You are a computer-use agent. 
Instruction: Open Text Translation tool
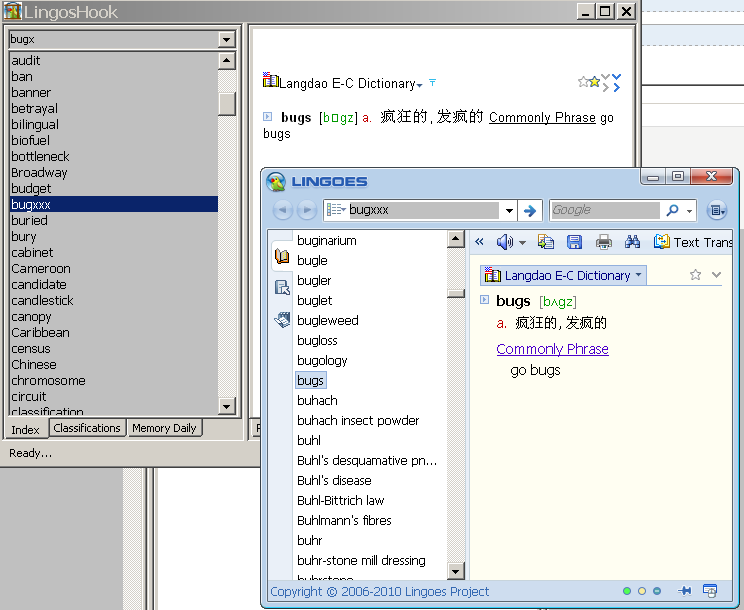tap(693, 242)
